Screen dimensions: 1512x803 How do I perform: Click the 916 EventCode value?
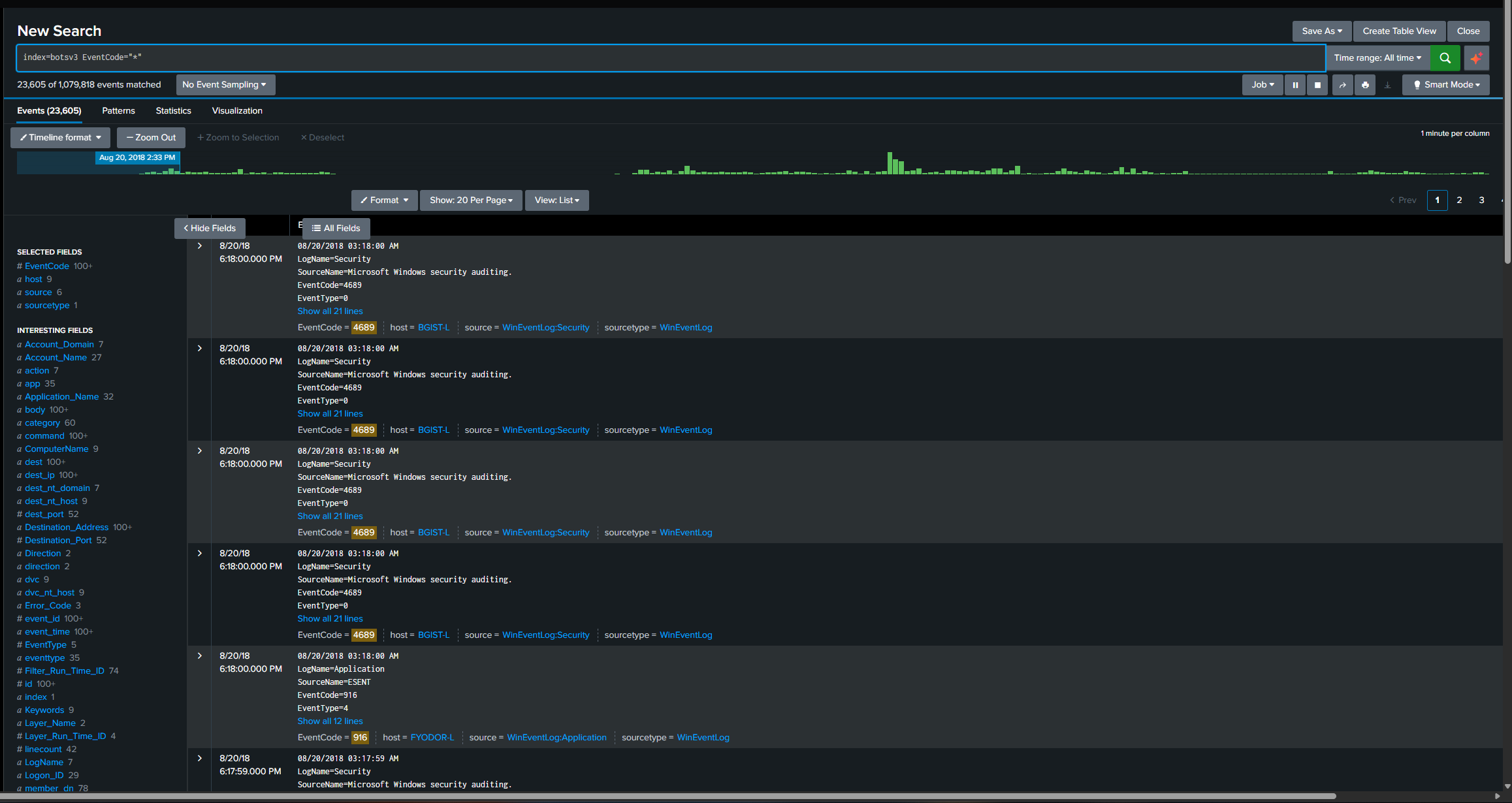click(360, 738)
